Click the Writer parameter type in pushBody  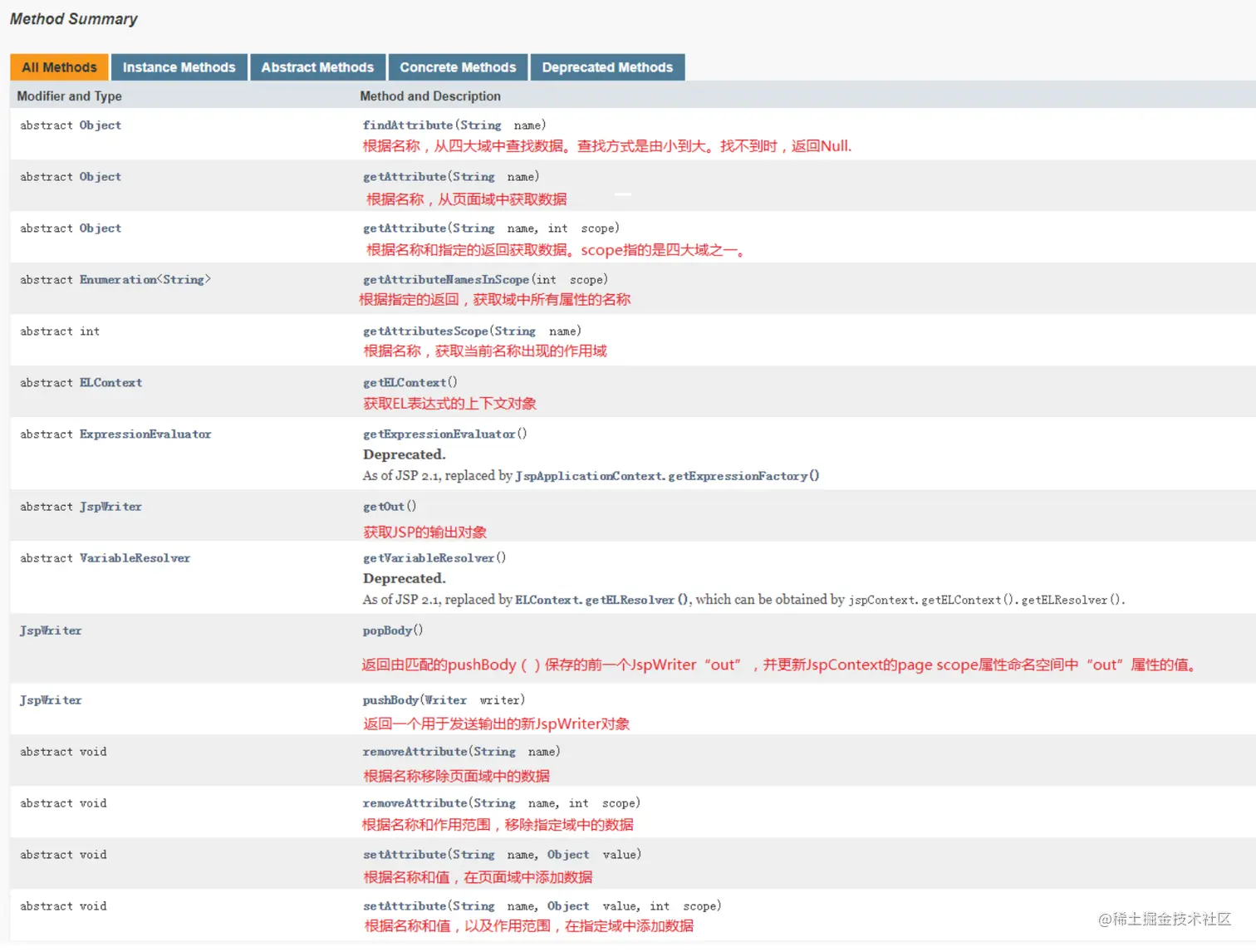pyautogui.click(x=446, y=700)
